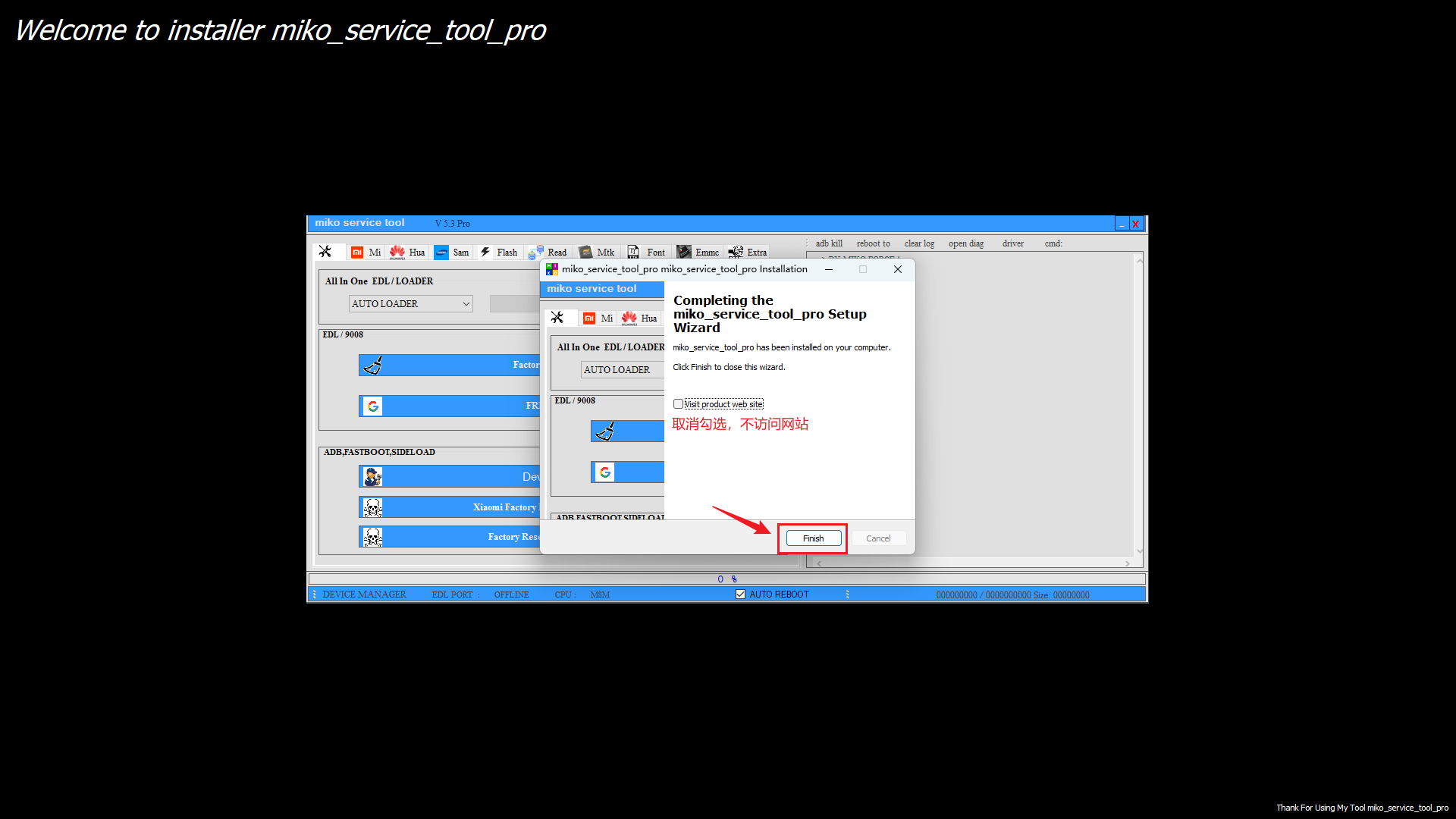Select the Xiaomi Mi tab icon
The height and width of the screenshot is (819, 1456).
(357, 253)
